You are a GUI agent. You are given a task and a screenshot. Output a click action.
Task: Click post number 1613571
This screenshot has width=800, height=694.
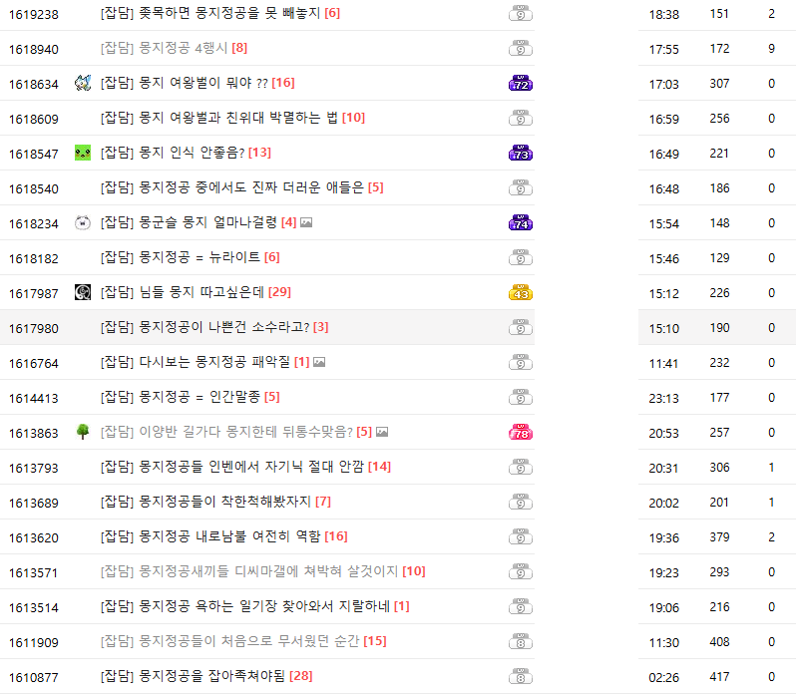[34, 573]
